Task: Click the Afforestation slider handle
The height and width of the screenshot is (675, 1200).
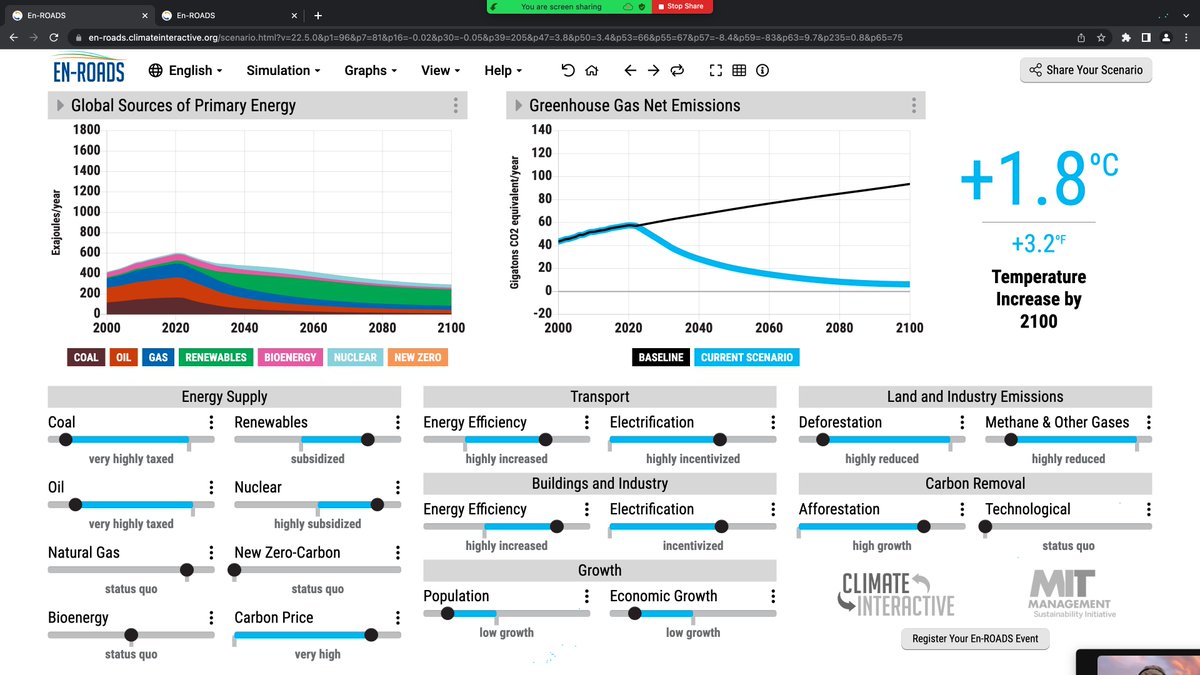Action: [x=924, y=526]
